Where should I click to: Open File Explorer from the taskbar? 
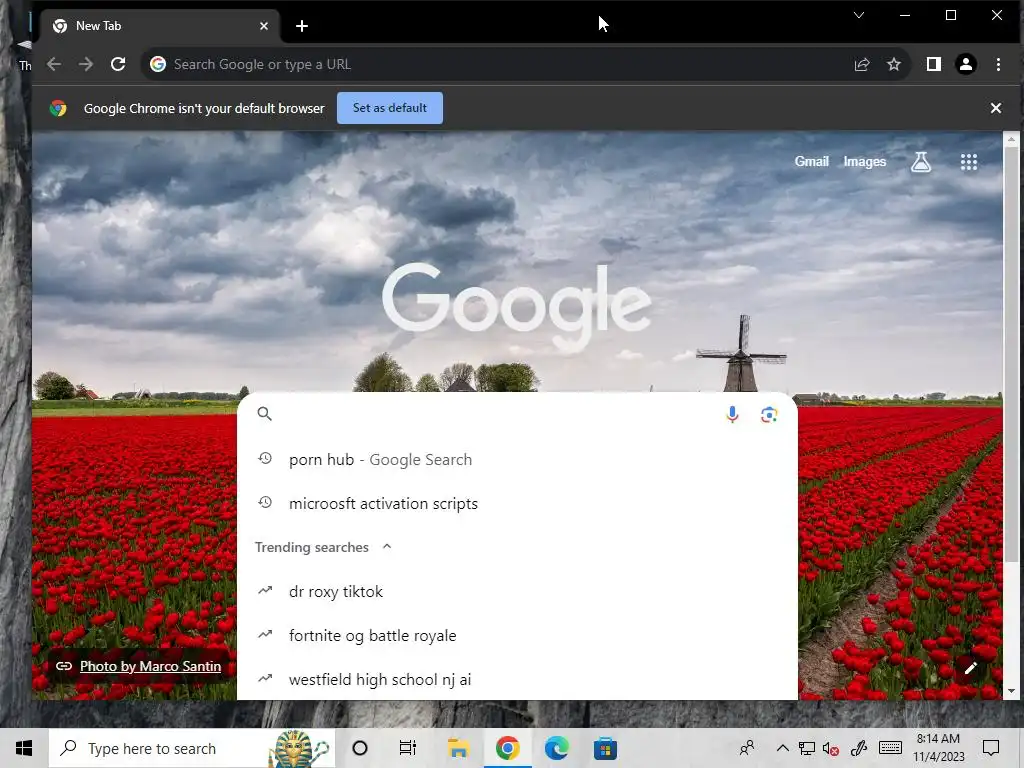pos(458,748)
